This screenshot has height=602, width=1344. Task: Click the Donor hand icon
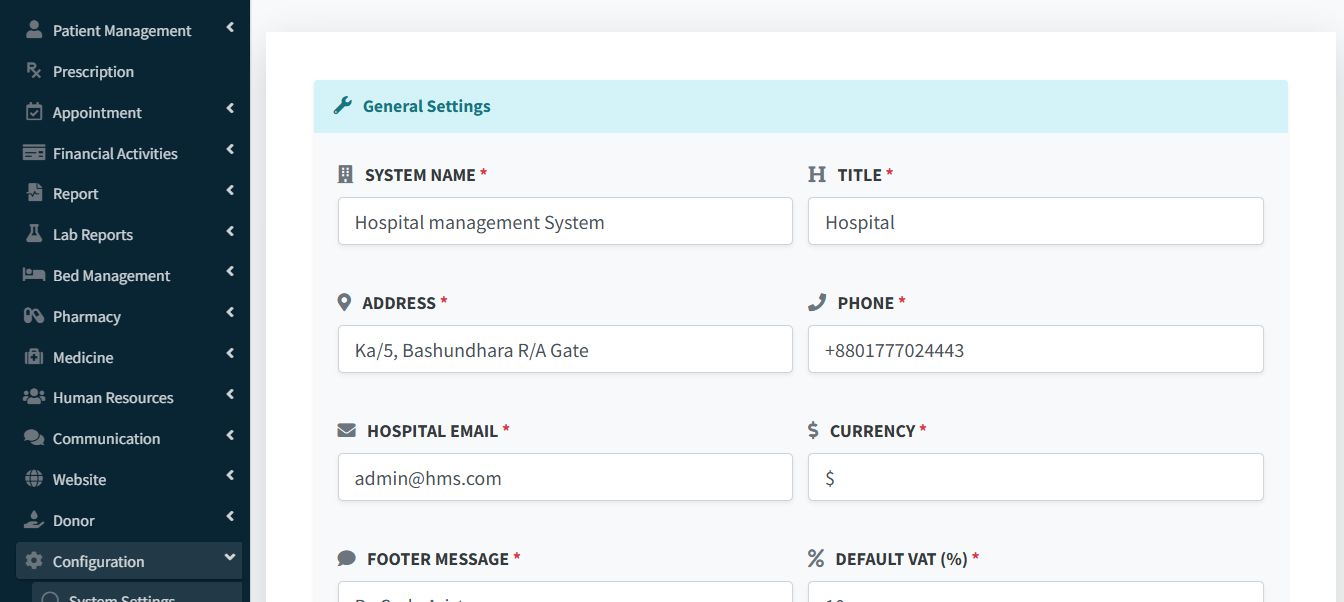coord(34,520)
